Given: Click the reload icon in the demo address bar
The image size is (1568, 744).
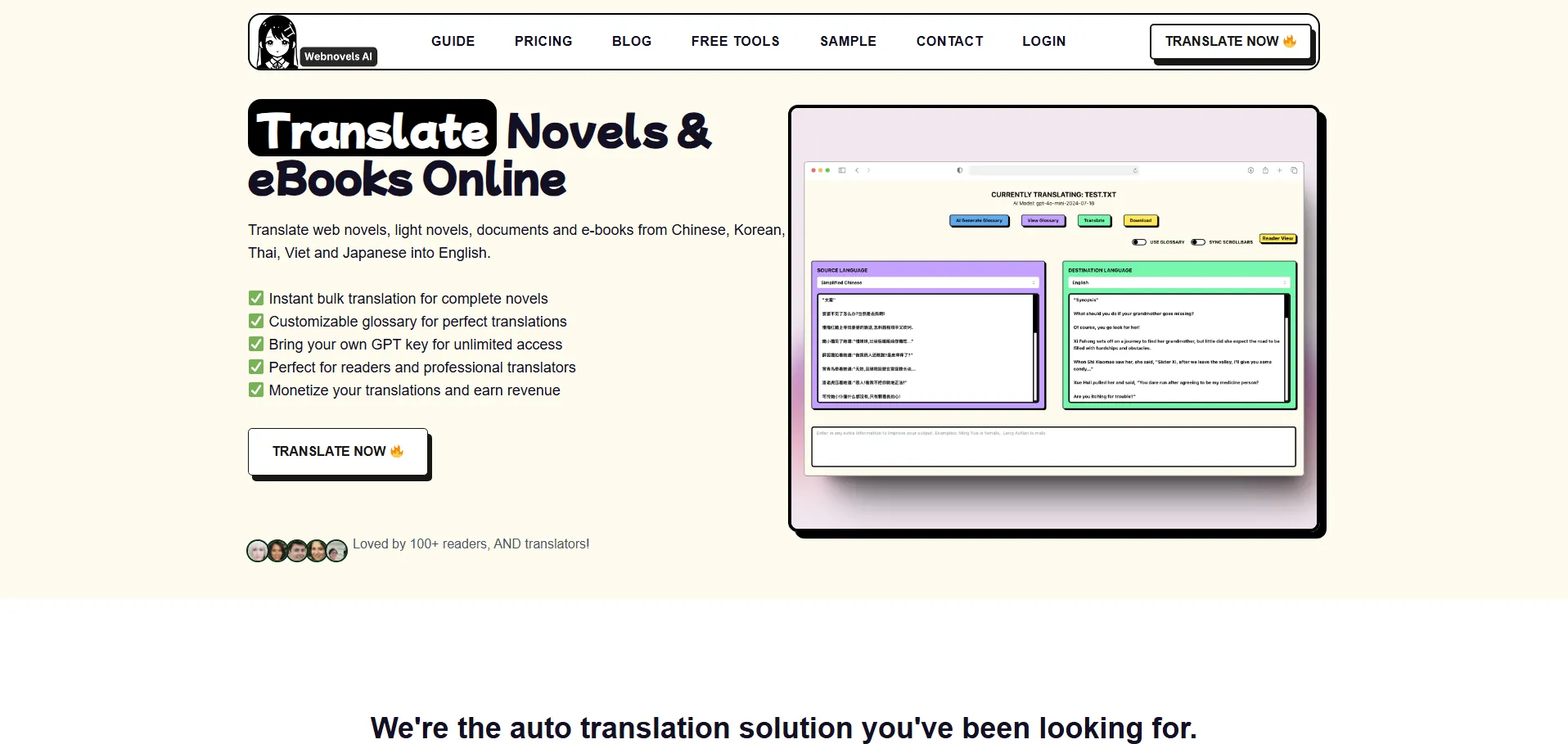Looking at the screenshot, I should pos(1135,170).
